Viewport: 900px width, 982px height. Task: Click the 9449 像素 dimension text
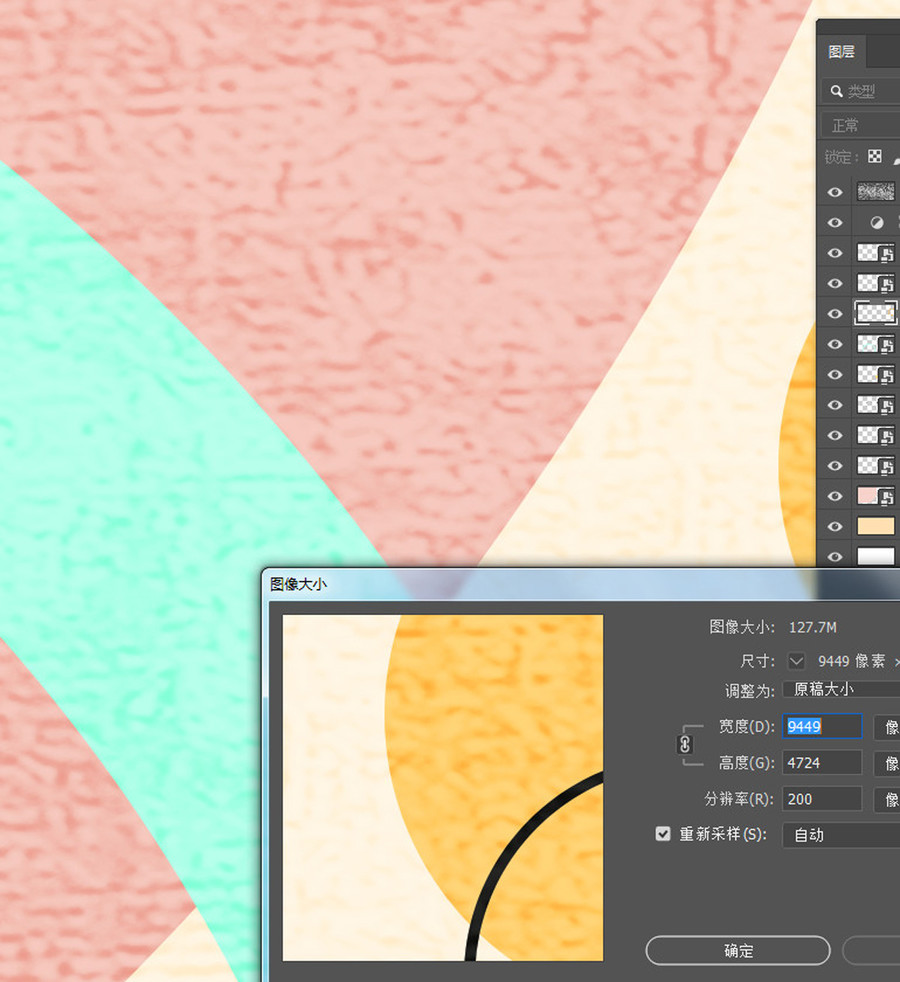(852, 661)
